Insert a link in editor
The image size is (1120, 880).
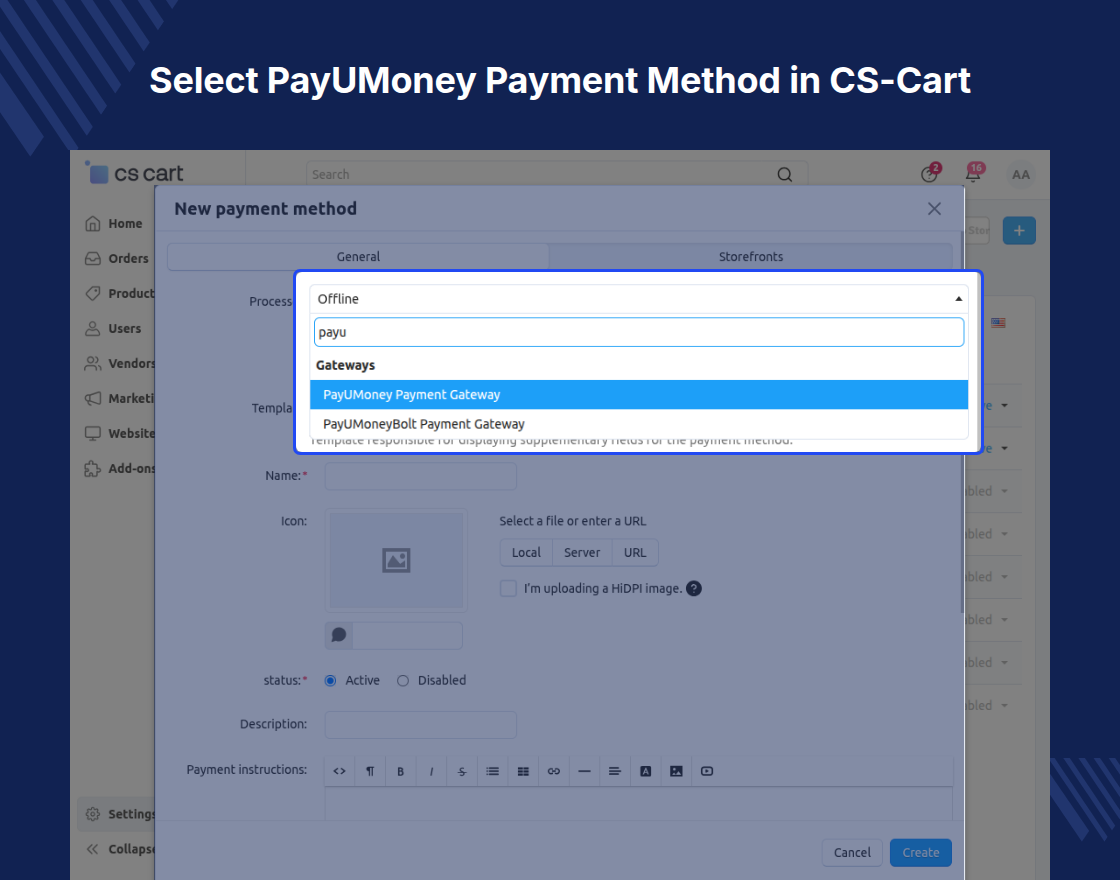pos(554,771)
